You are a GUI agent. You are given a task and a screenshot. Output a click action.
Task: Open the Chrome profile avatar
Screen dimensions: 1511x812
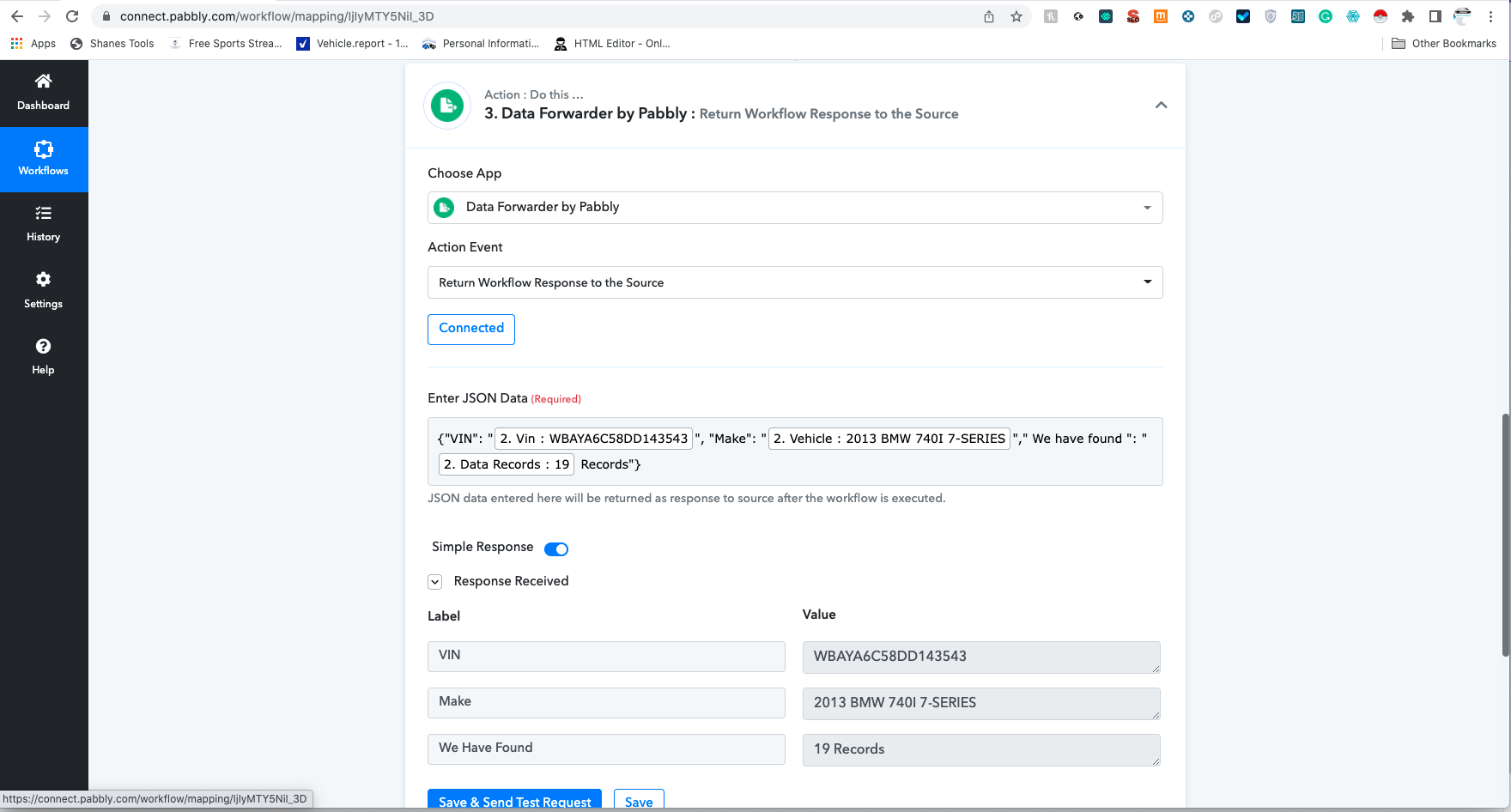[1463, 16]
